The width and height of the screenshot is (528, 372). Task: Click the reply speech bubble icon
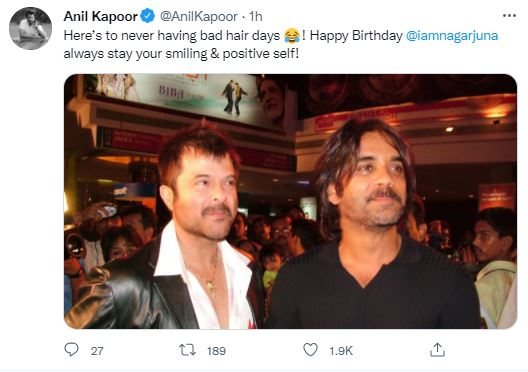click(x=71, y=350)
